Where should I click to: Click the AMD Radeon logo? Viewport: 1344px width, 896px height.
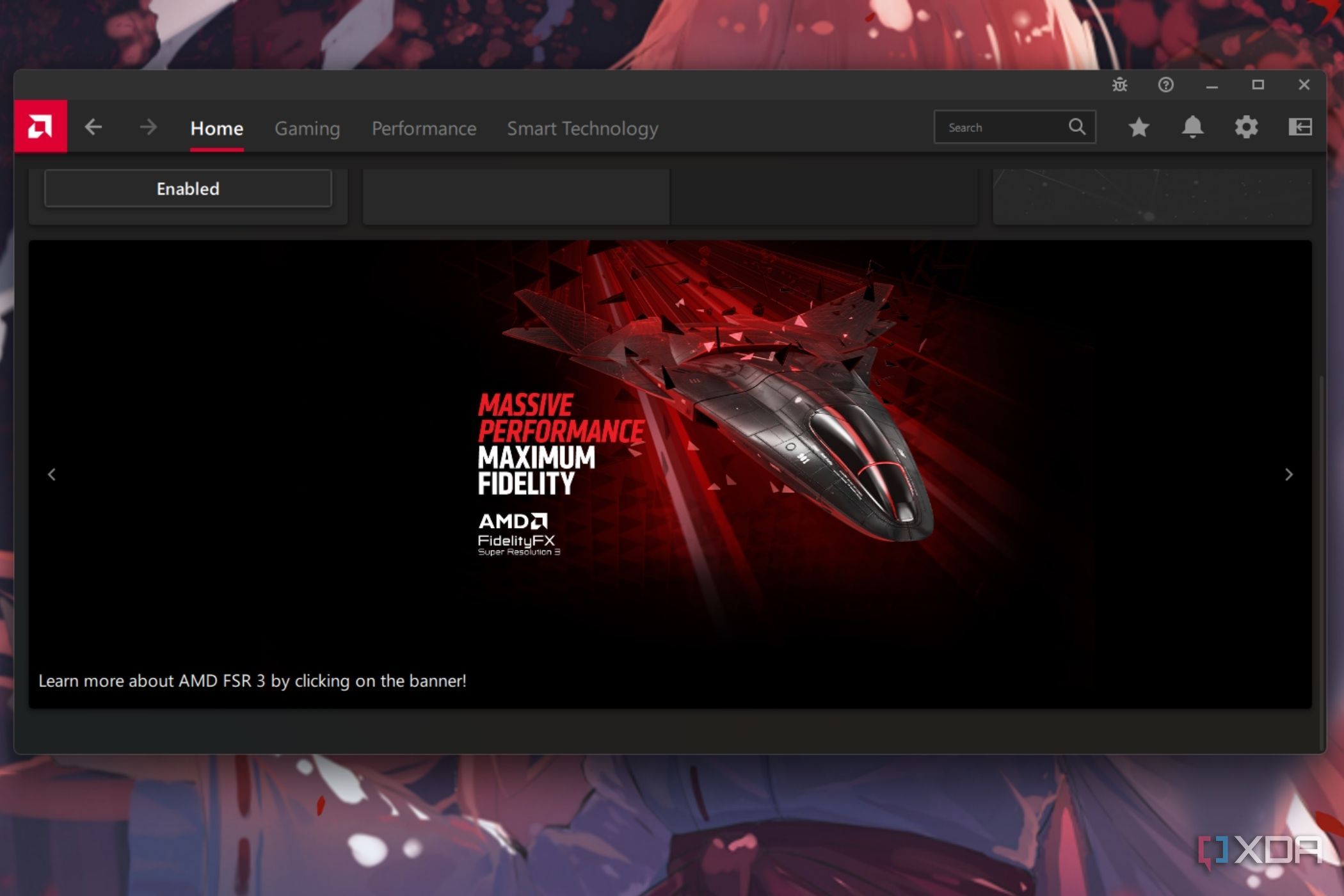[x=40, y=126]
